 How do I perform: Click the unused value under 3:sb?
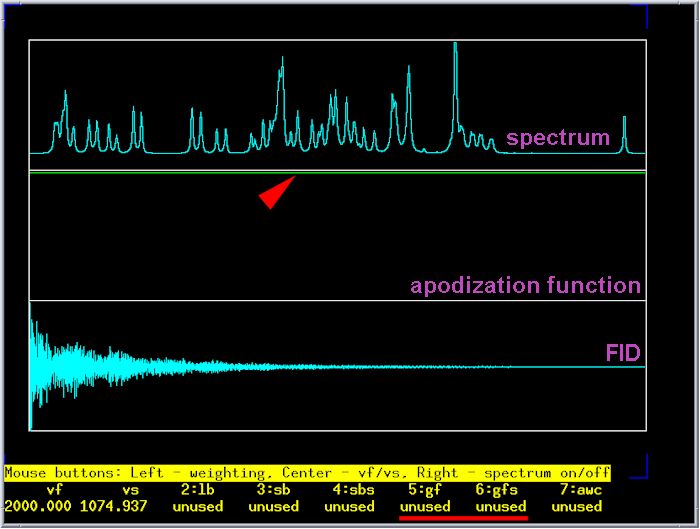pyautogui.click(x=274, y=507)
